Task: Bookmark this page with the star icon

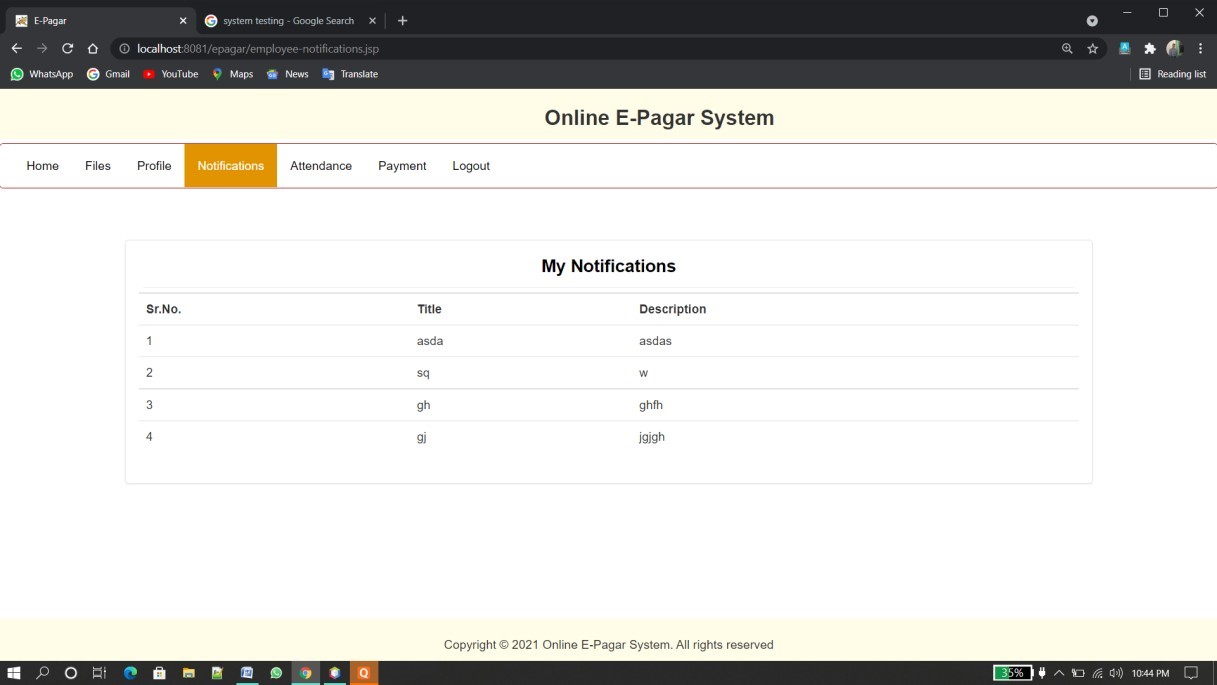Action: coord(1092,48)
